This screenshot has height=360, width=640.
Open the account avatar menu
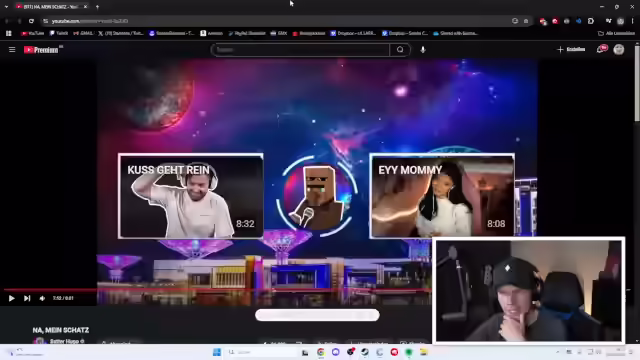619,49
